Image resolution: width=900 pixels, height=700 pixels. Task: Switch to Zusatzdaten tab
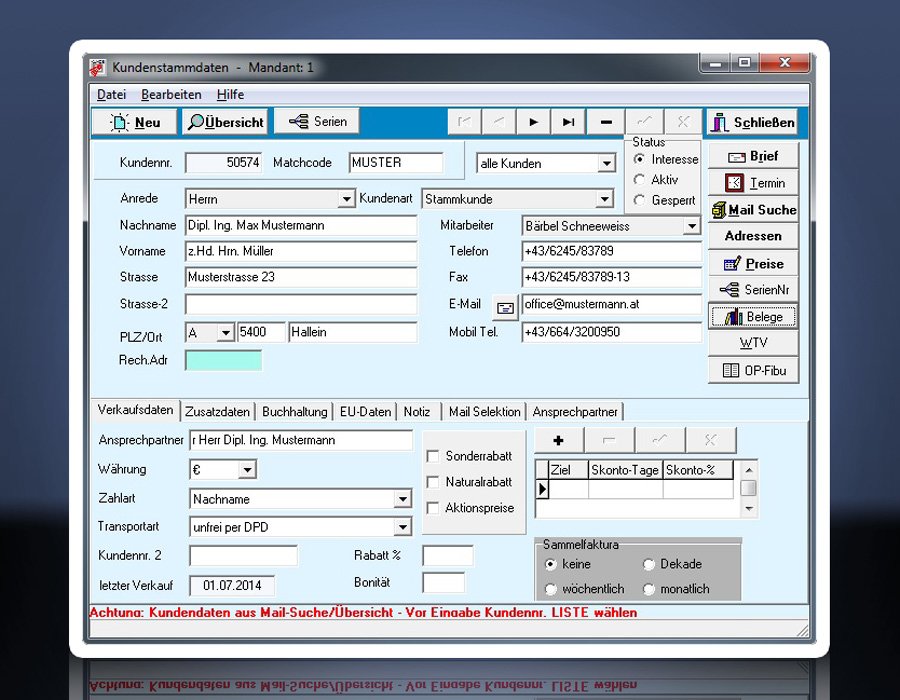pyautogui.click(x=217, y=411)
